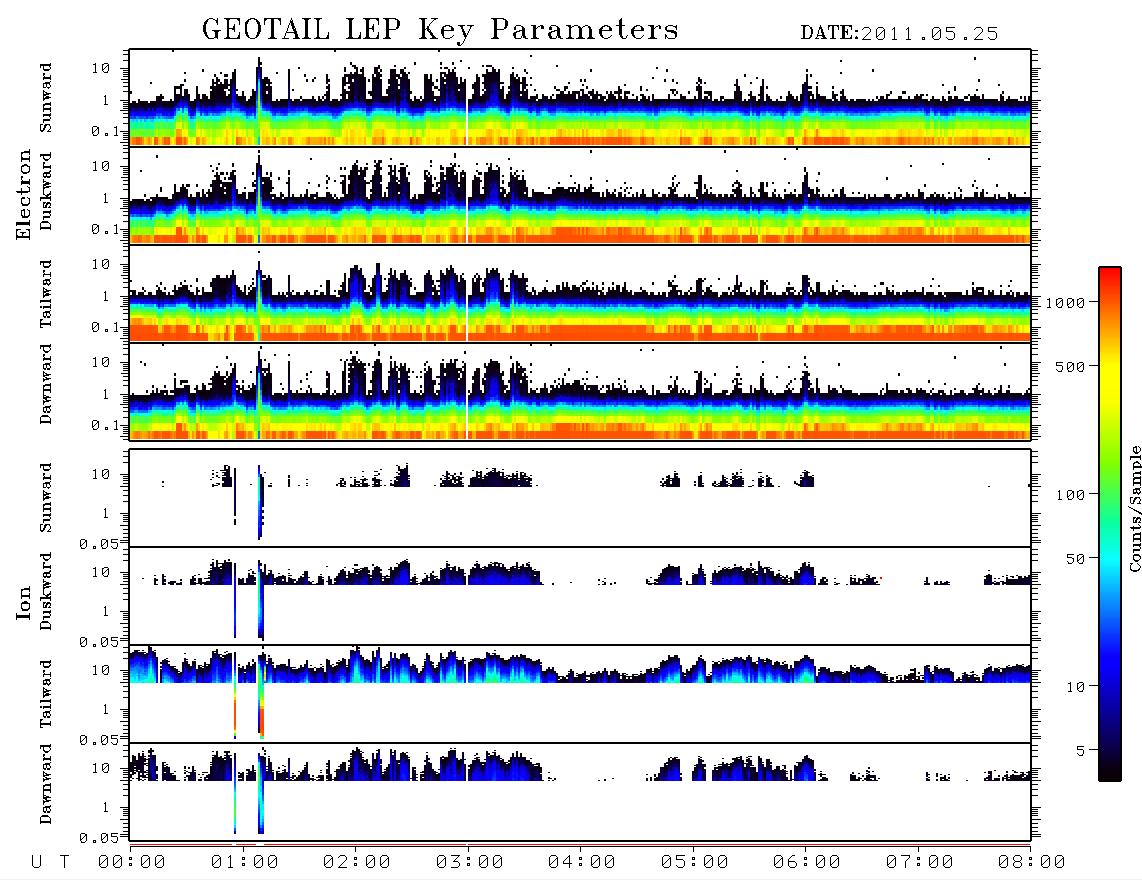Click the 50 color bar tick value

pos(1075,559)
